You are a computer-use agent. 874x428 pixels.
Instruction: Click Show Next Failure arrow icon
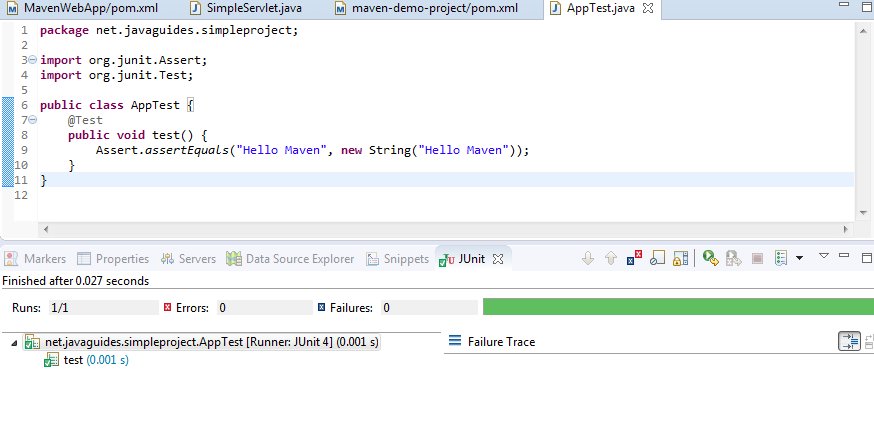[x=589, y=258]
